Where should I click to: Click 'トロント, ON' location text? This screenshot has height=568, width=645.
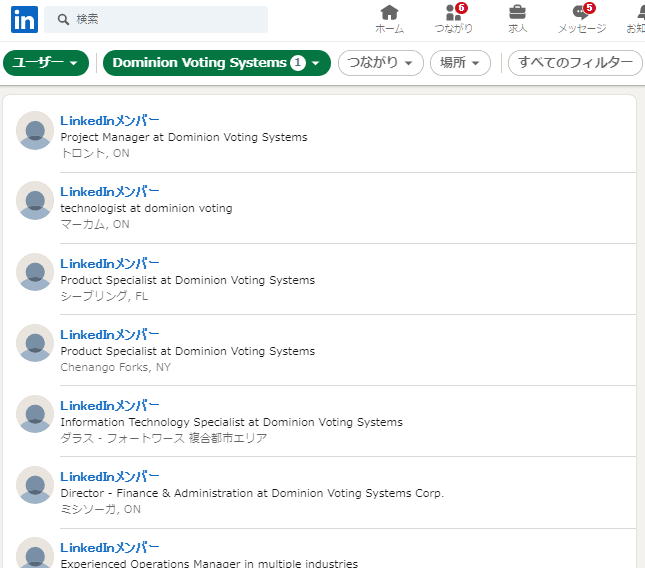95,153
